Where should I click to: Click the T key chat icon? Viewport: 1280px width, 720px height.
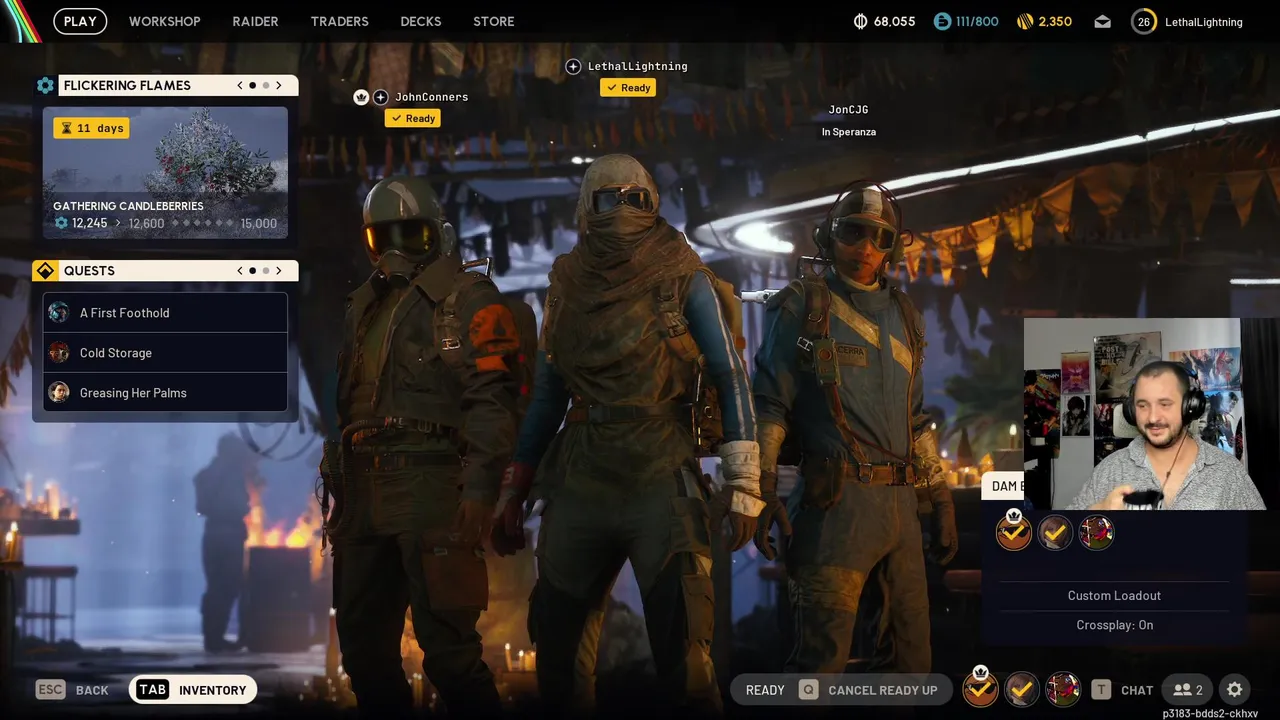coord(1101,690)
